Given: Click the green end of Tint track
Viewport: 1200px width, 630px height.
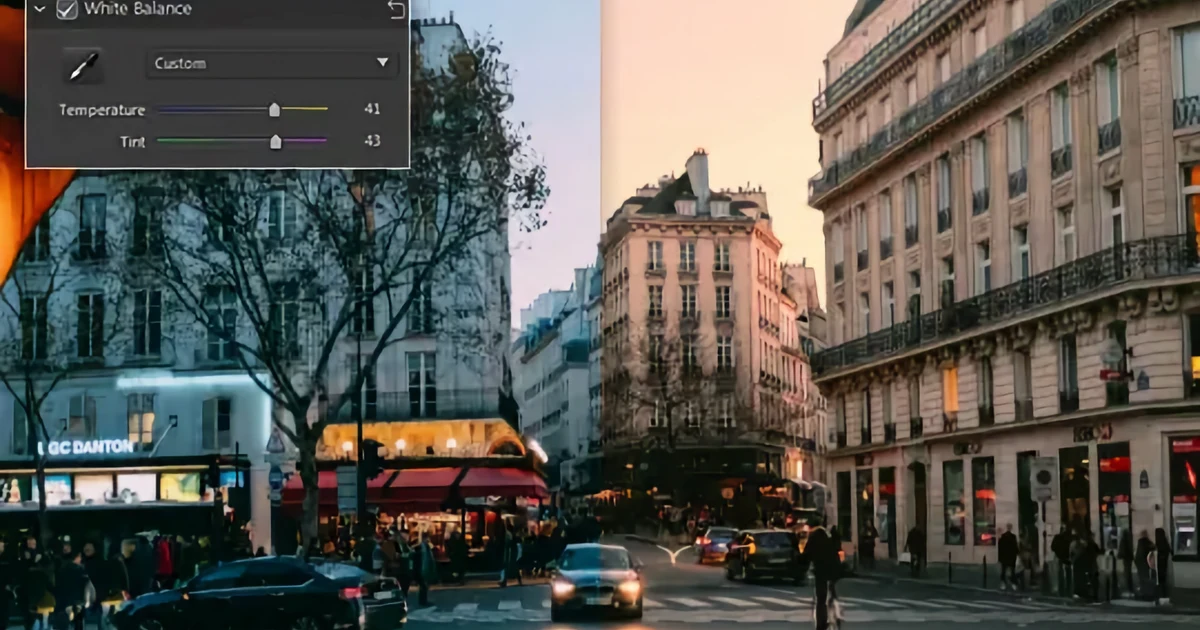Looking at the screenshot, I should coord(166,141).
